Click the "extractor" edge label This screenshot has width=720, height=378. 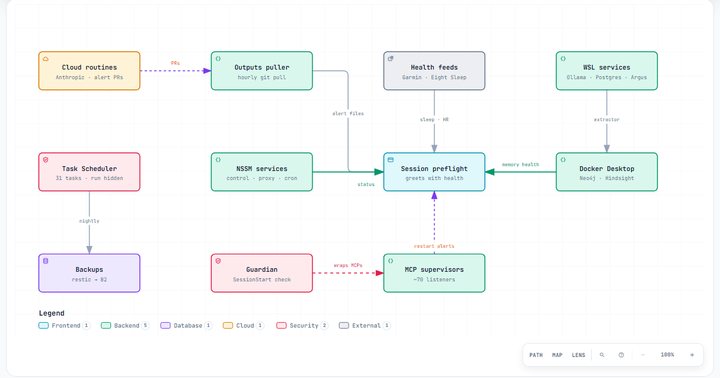pos(607,119)
